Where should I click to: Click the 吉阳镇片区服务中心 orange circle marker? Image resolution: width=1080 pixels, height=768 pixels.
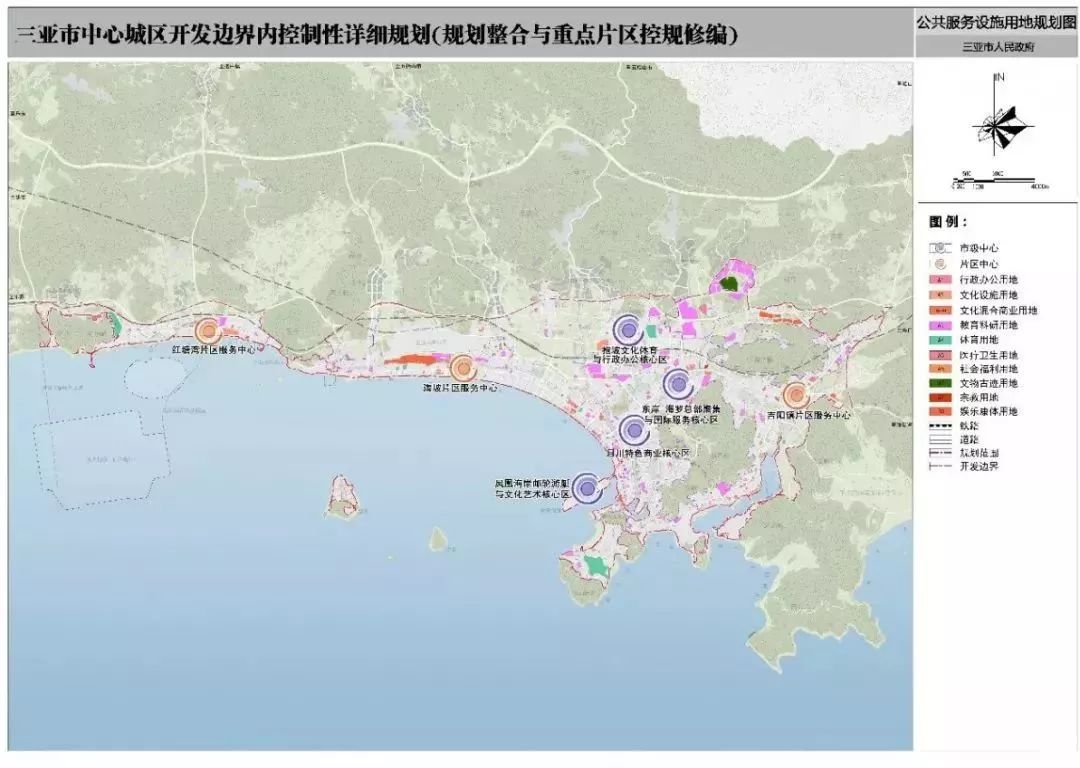pos(796,395)
